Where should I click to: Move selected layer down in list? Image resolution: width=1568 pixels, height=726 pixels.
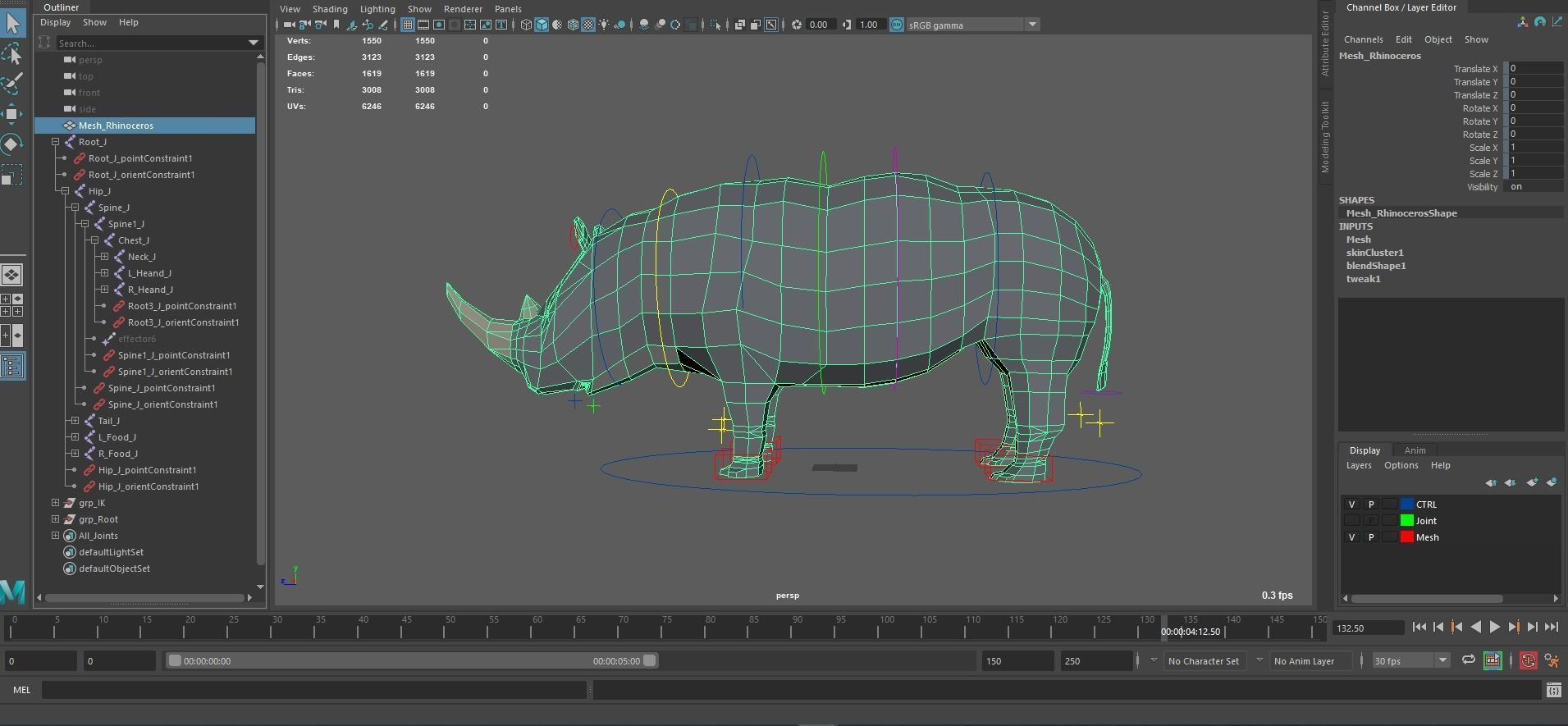(x=1510, y=482)
